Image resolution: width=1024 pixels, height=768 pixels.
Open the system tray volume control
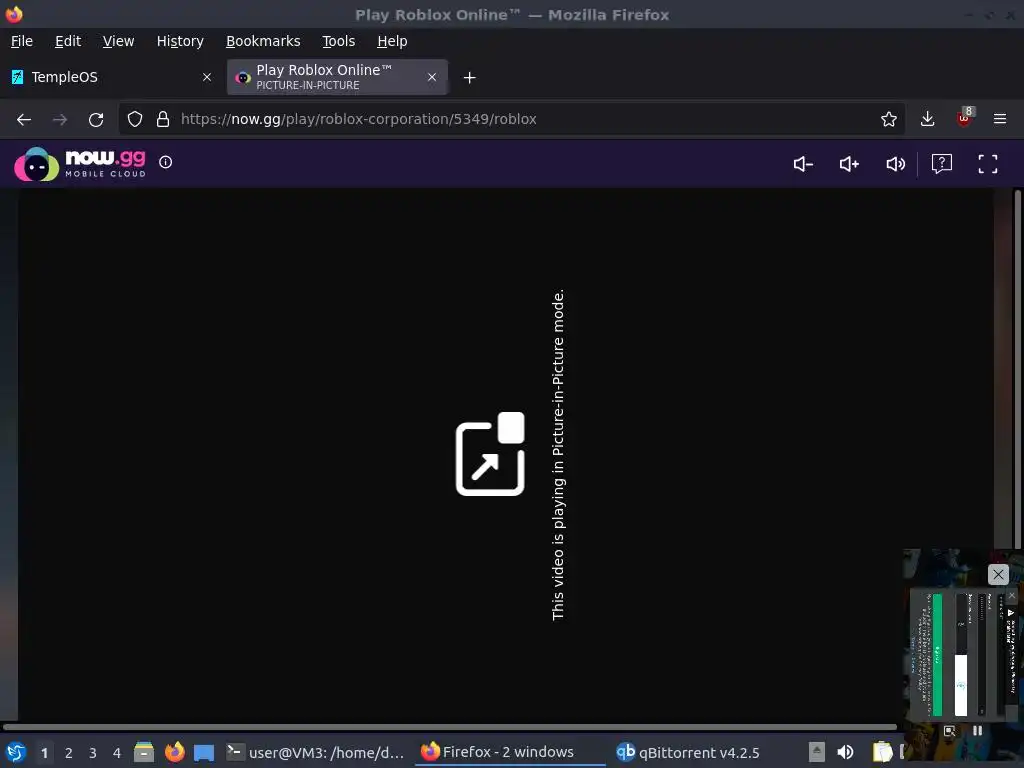845,752
